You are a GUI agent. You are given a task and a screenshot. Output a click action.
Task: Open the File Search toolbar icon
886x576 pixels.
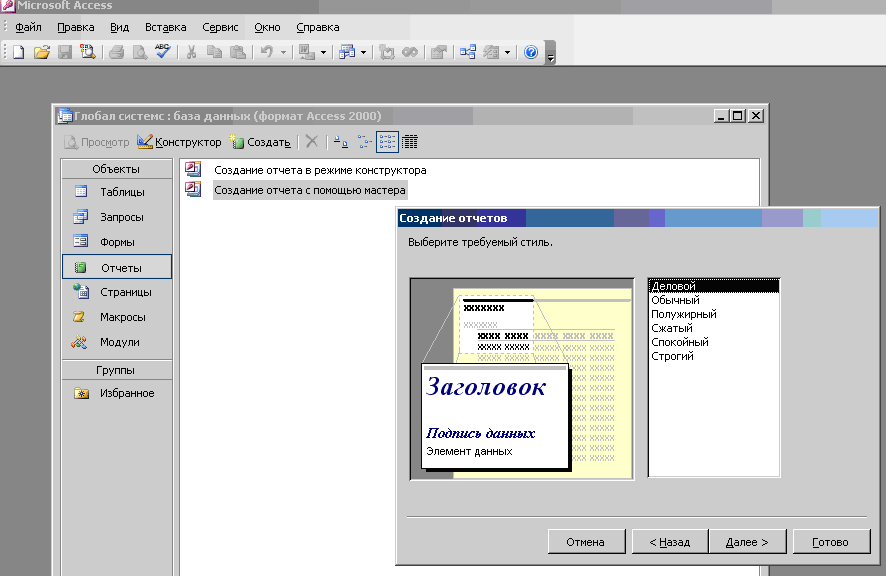tap(88, 53)
